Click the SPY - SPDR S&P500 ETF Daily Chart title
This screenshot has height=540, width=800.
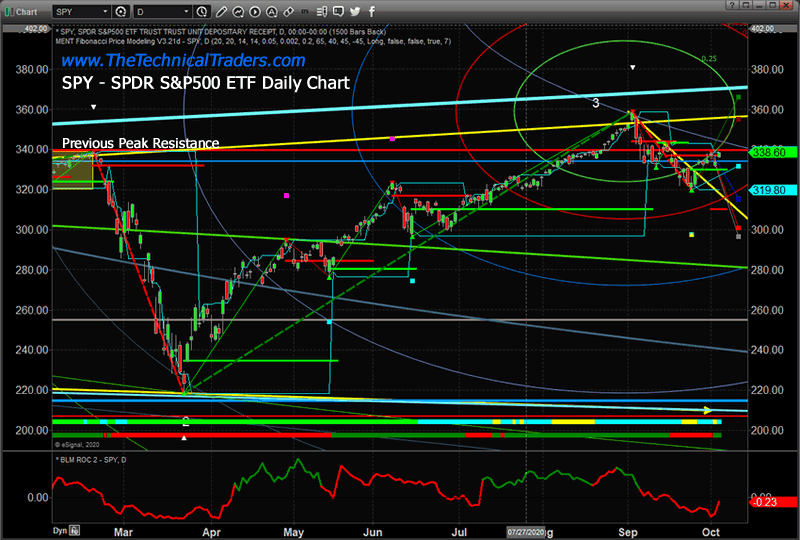point(206,83)
